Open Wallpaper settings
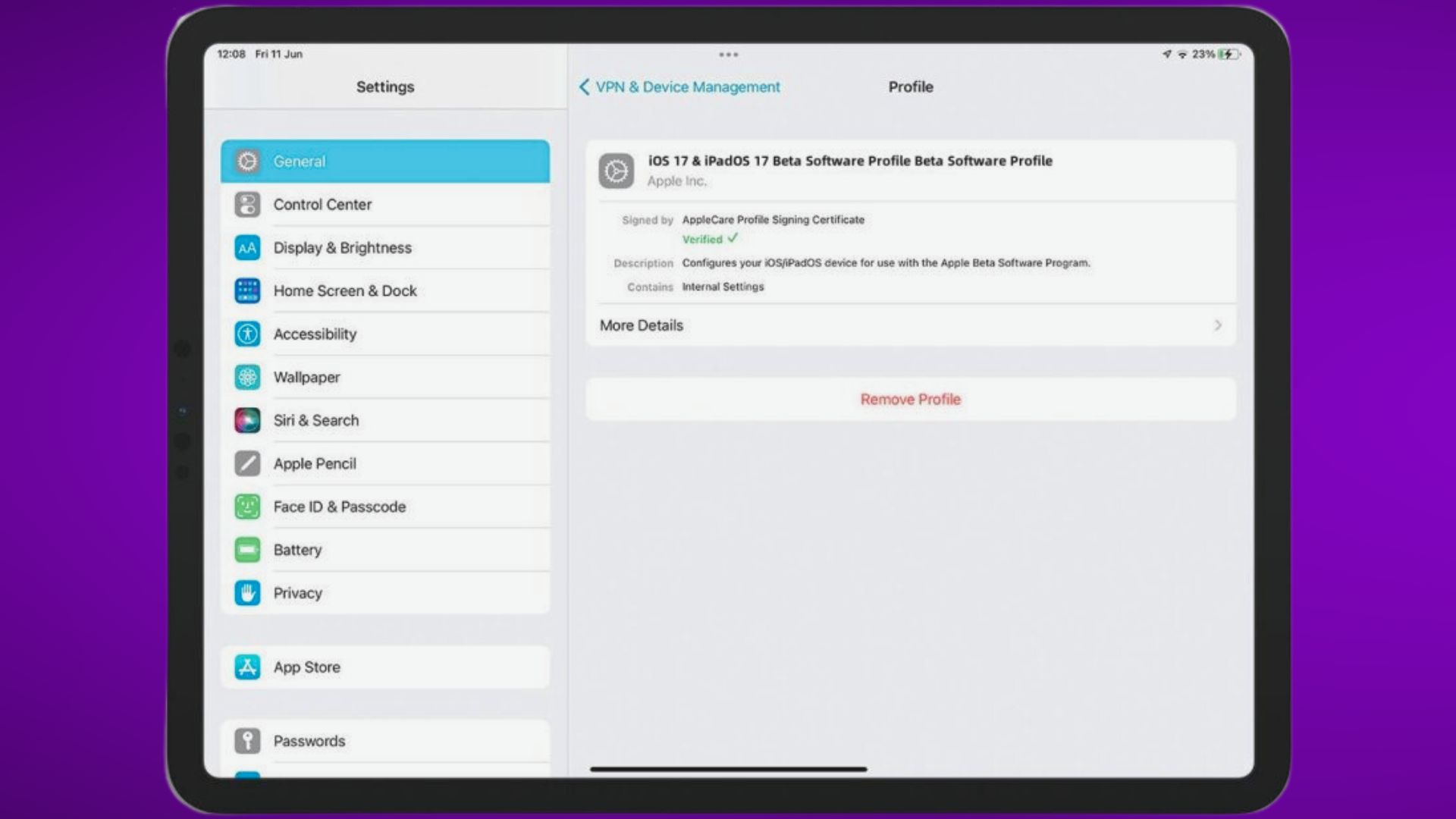This screenshot has height=819, width=1456. [385, 377]
